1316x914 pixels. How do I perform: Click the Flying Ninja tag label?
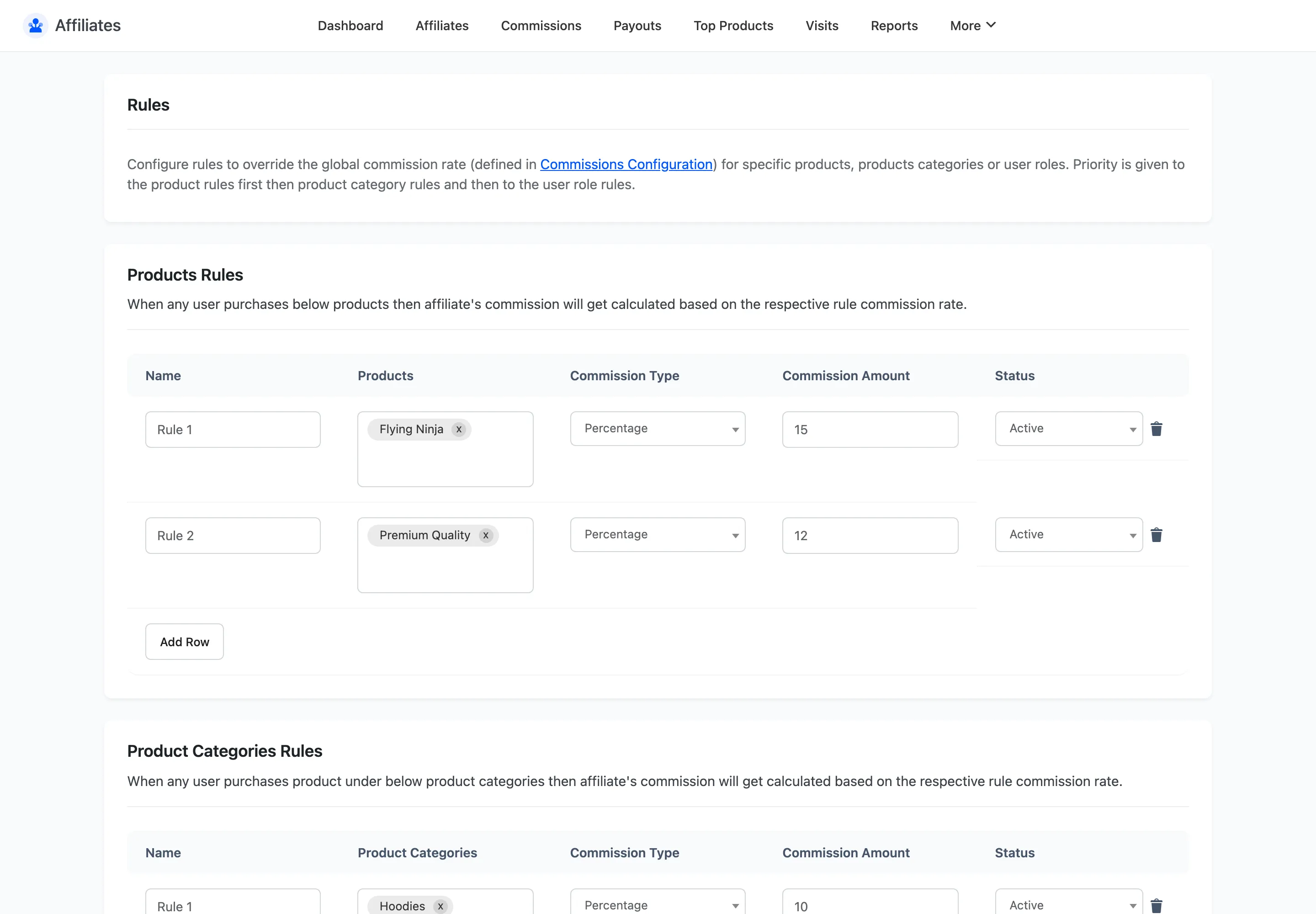[411, 429]
